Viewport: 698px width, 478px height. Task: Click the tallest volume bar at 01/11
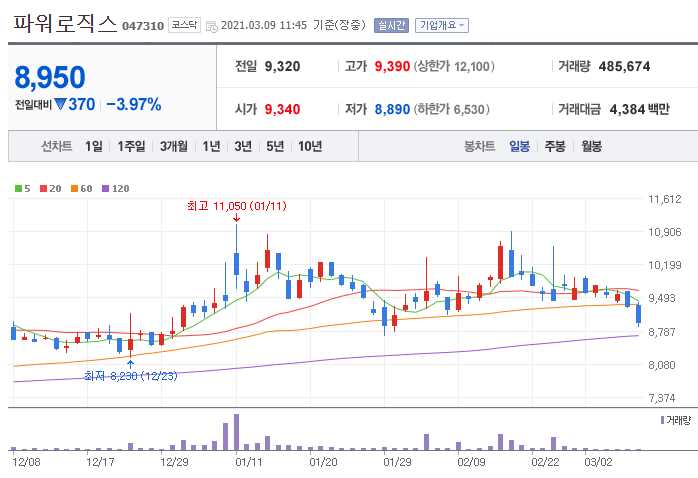click(236, 432)
